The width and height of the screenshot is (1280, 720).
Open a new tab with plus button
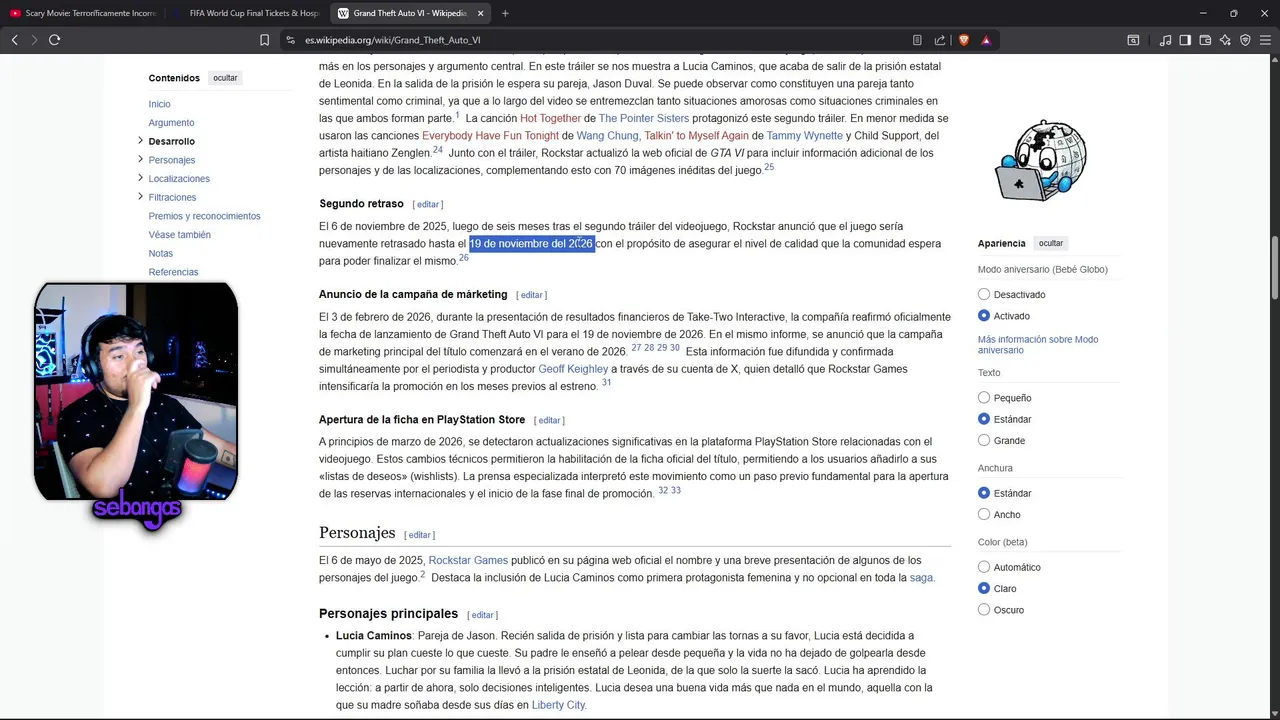click(x=505, y=13)
